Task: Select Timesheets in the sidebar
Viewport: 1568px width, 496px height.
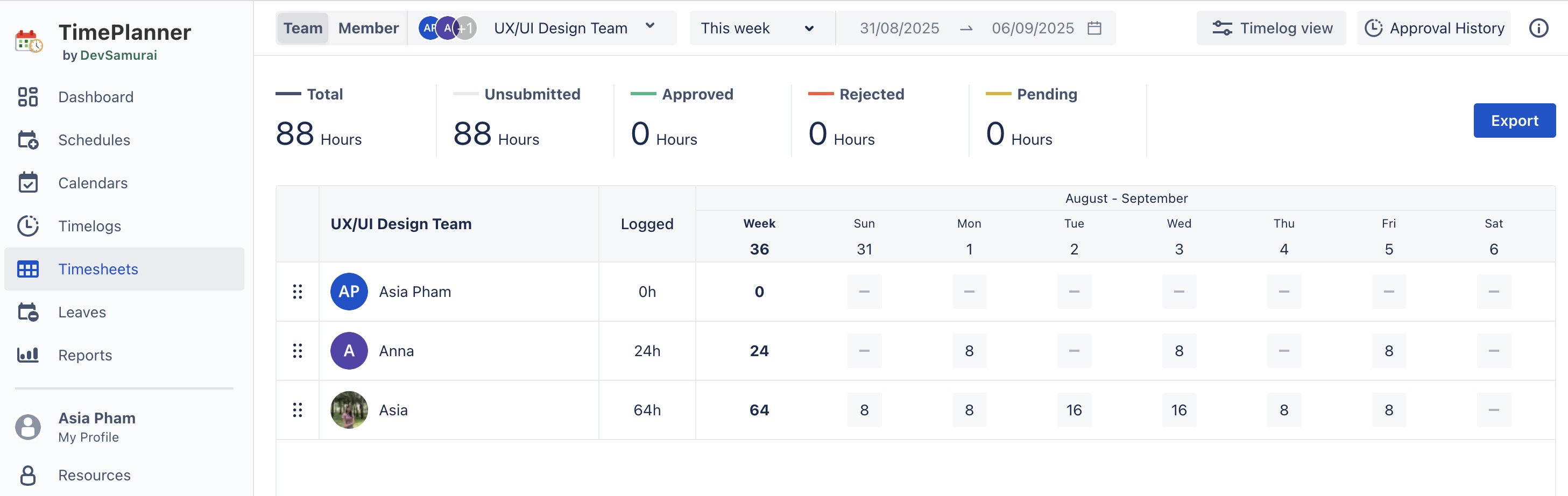Action: pos(98,269)
